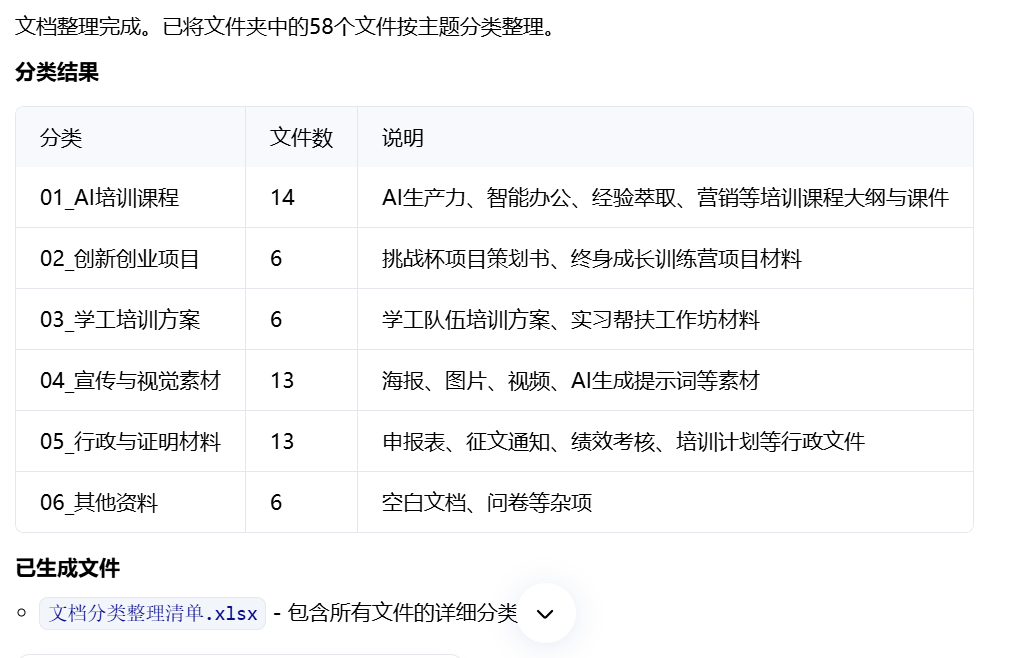Image resolution: width=1029 pixels, height=658 pixels.
Task: Click the description starting with 海报、图片
Action: point(571,380)
